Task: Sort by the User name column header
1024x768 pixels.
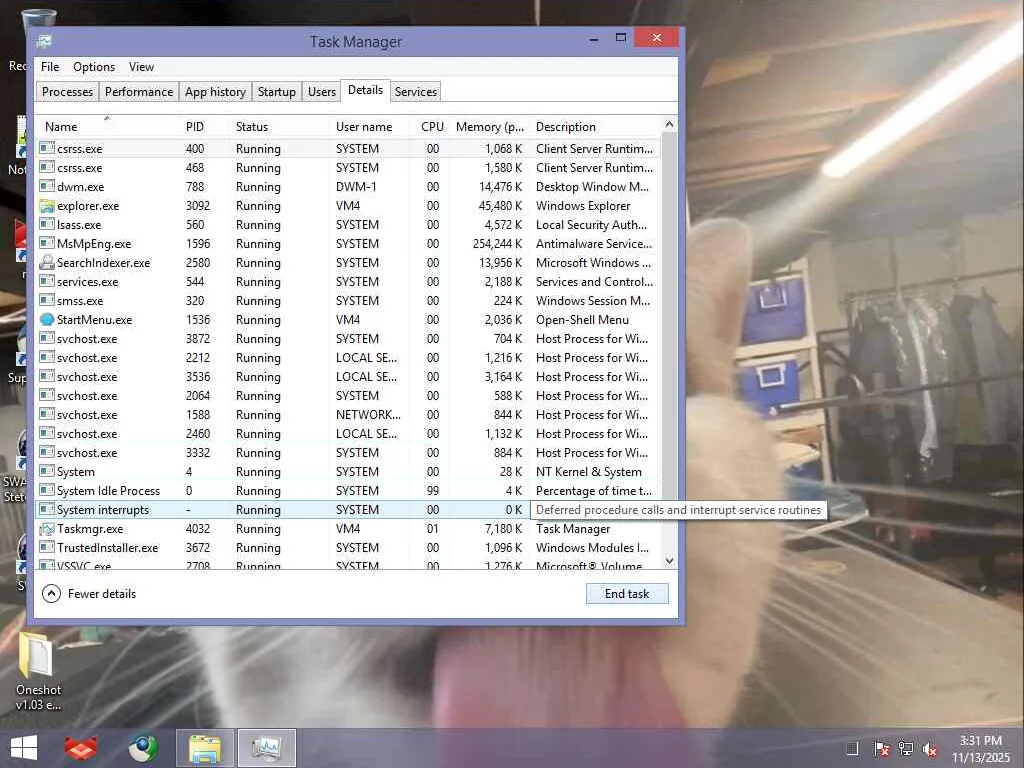Action: (369, 127)
